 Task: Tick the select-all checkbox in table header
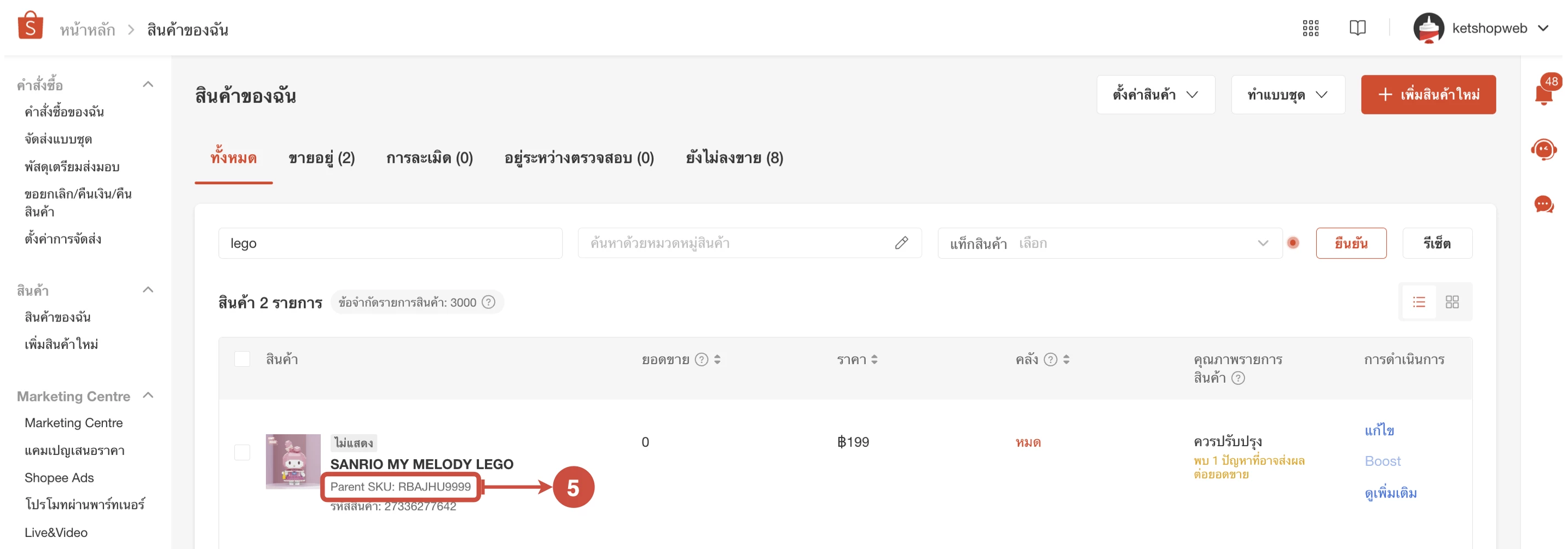pos(242,359)
